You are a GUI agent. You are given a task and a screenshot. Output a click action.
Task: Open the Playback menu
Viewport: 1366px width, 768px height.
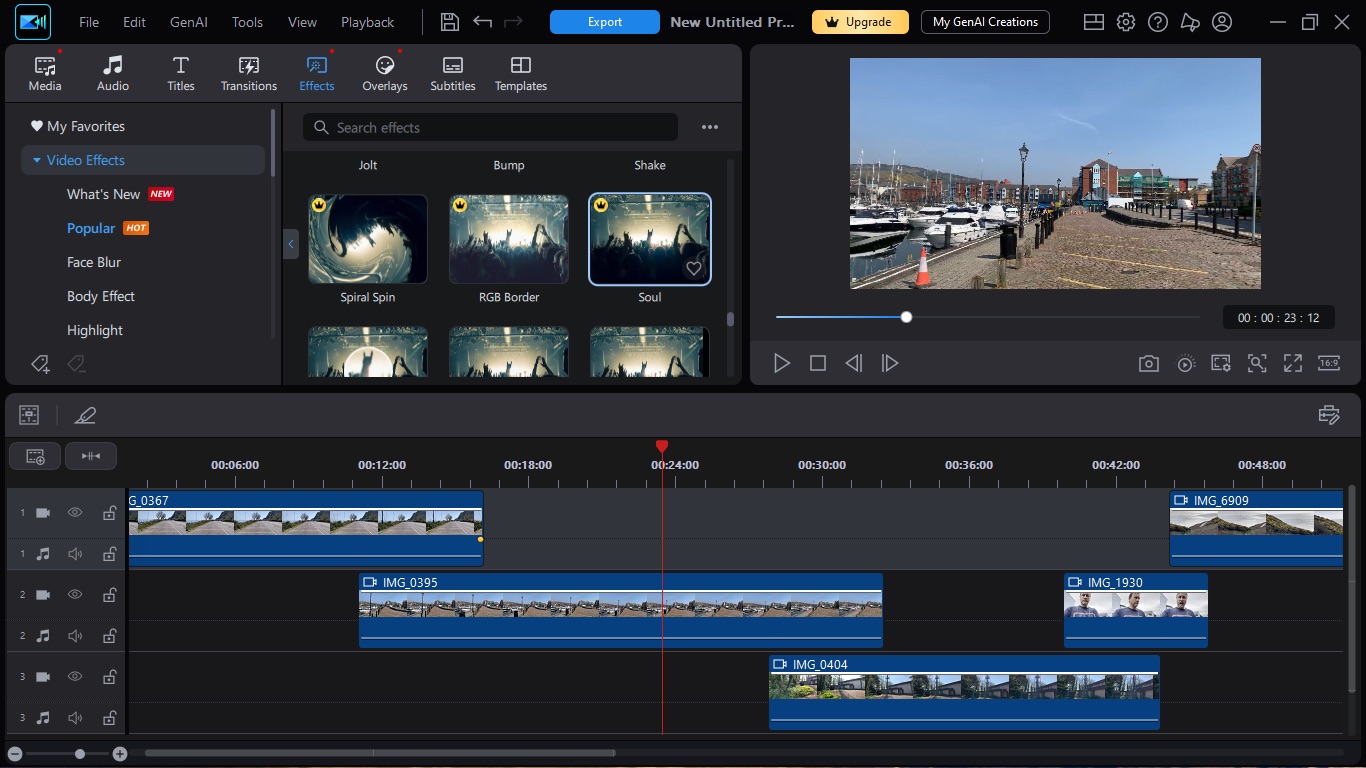point(367,22)
